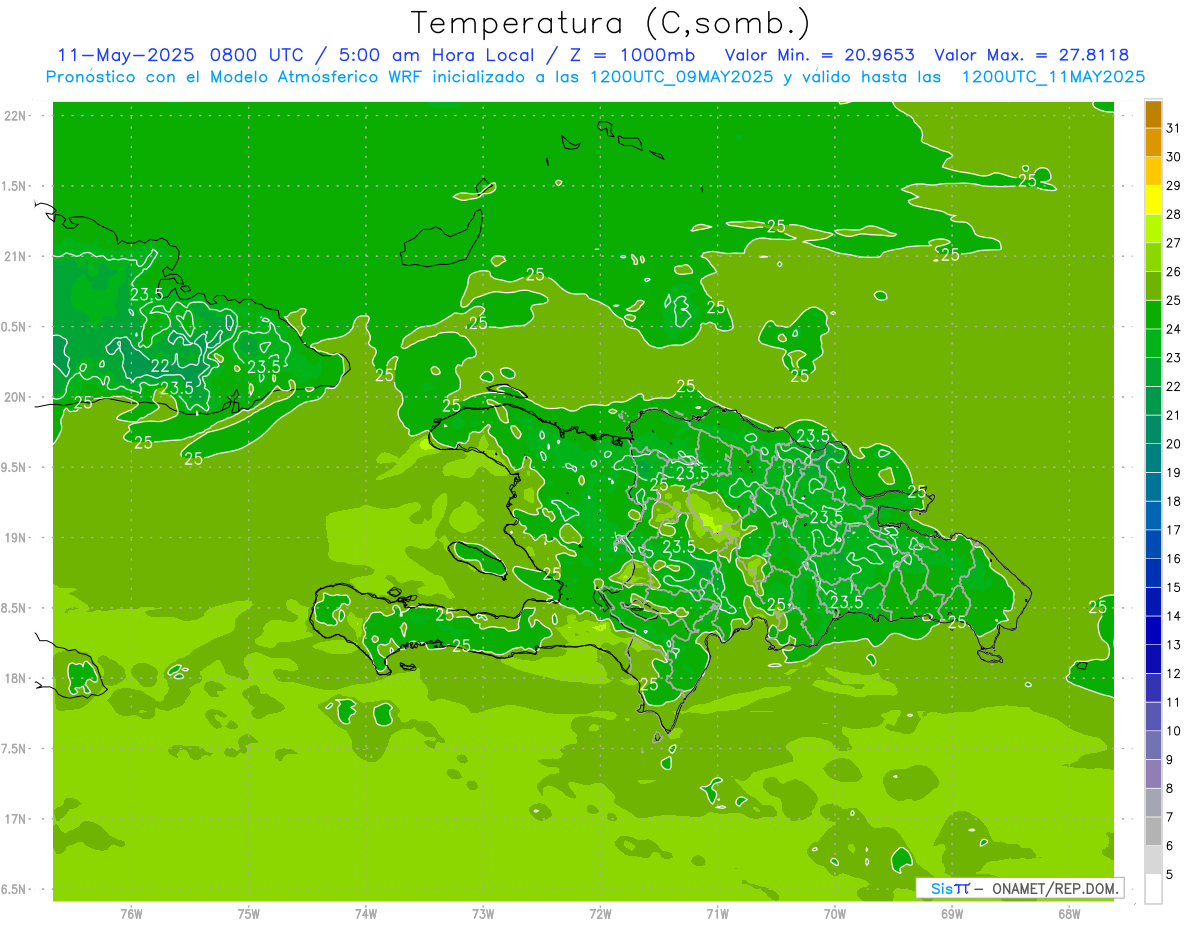This screenshot has width=1200, height=927.
Task: Click the "22" contour label over Cuba
Action: coord(160,365)
